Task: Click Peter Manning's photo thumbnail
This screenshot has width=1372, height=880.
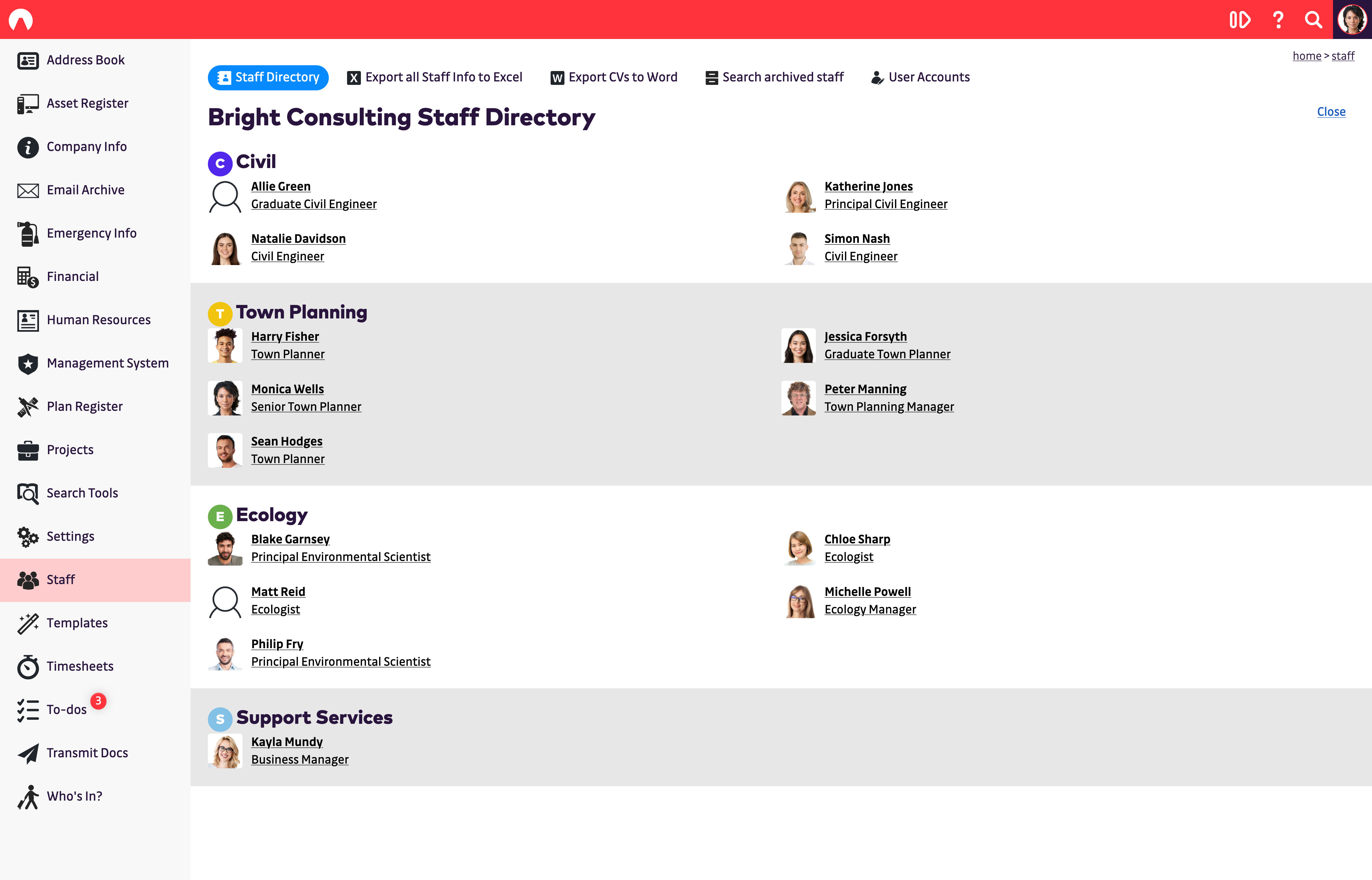Action: coord(798,398)
